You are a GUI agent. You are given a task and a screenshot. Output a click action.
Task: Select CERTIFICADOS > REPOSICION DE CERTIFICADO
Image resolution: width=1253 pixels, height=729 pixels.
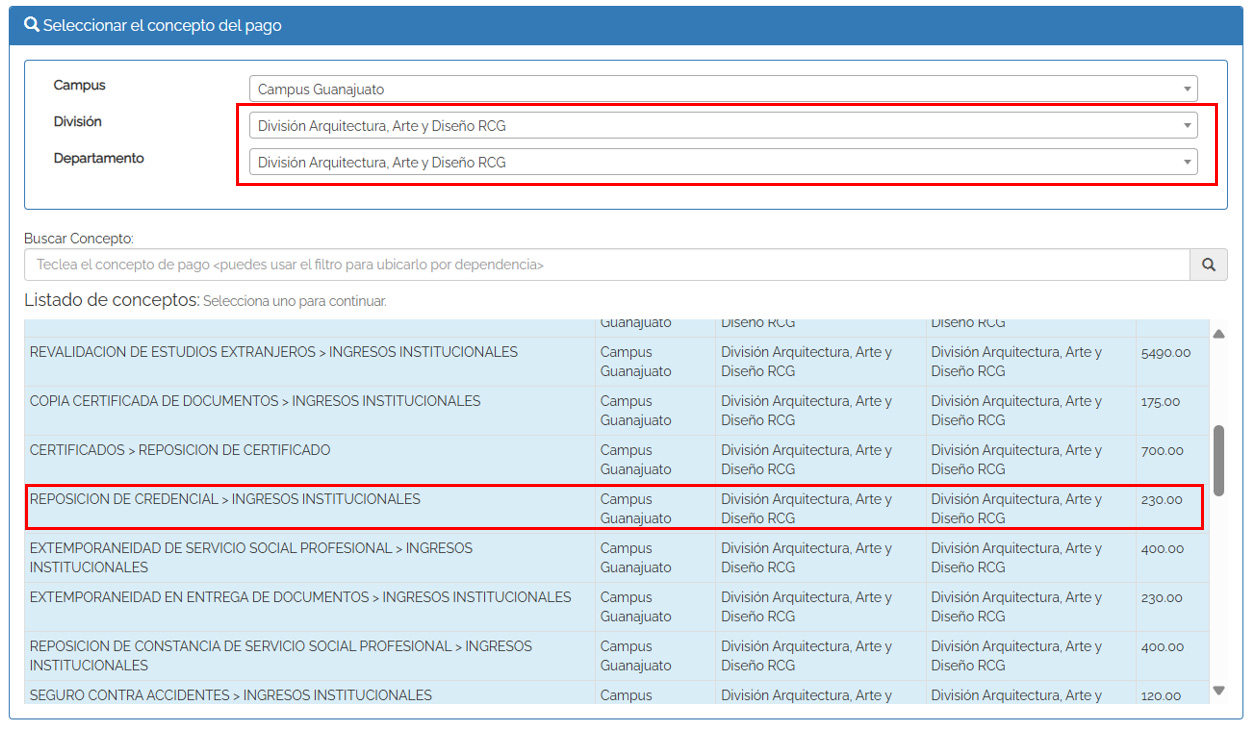tap(180, 450)
